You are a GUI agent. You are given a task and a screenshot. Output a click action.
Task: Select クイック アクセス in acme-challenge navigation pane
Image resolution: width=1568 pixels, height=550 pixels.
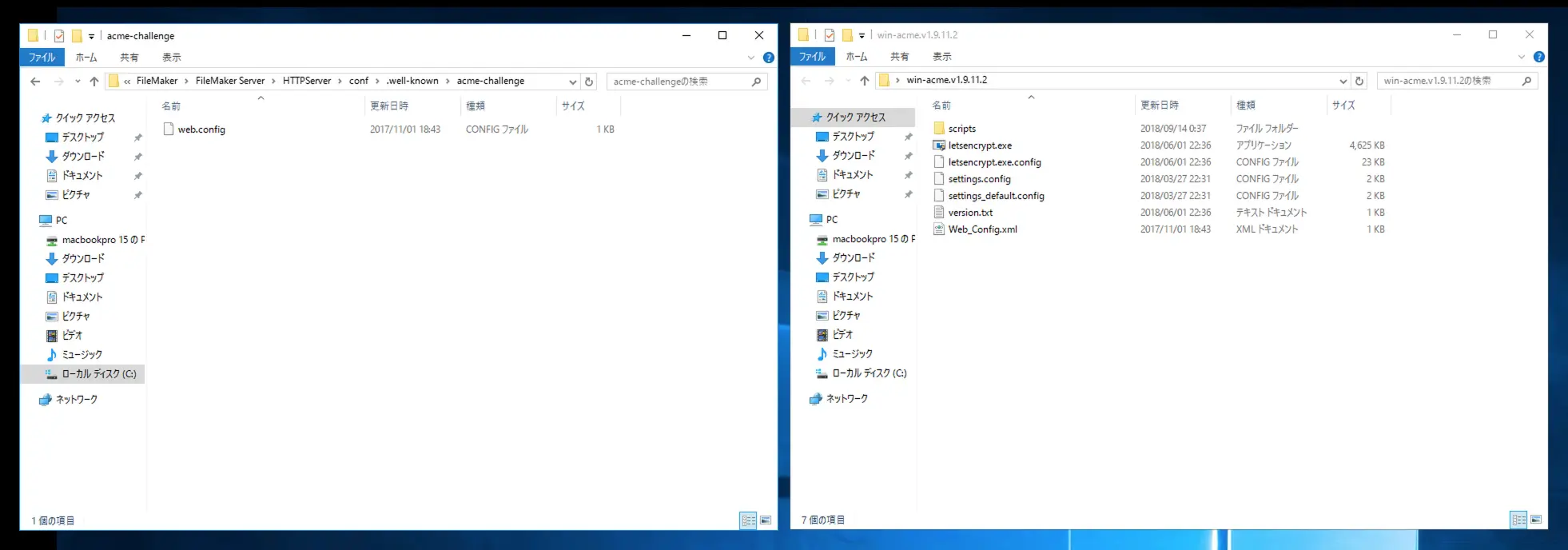[x=86, y=118]
